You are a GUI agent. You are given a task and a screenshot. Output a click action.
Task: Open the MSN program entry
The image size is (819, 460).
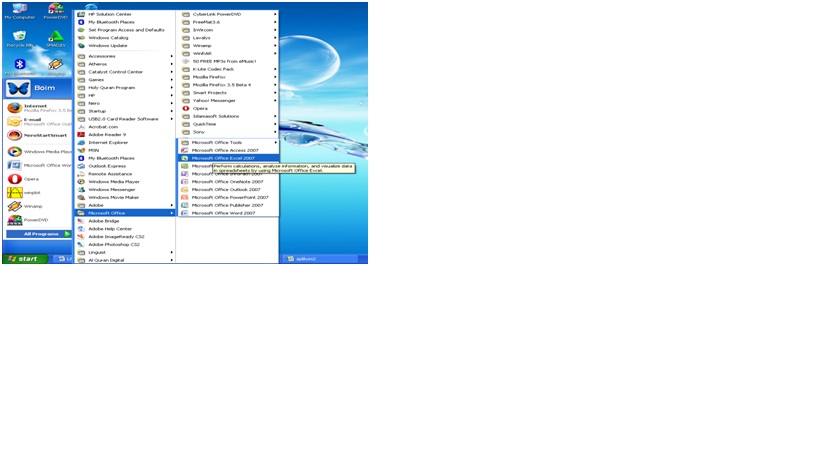pos(125,150)
